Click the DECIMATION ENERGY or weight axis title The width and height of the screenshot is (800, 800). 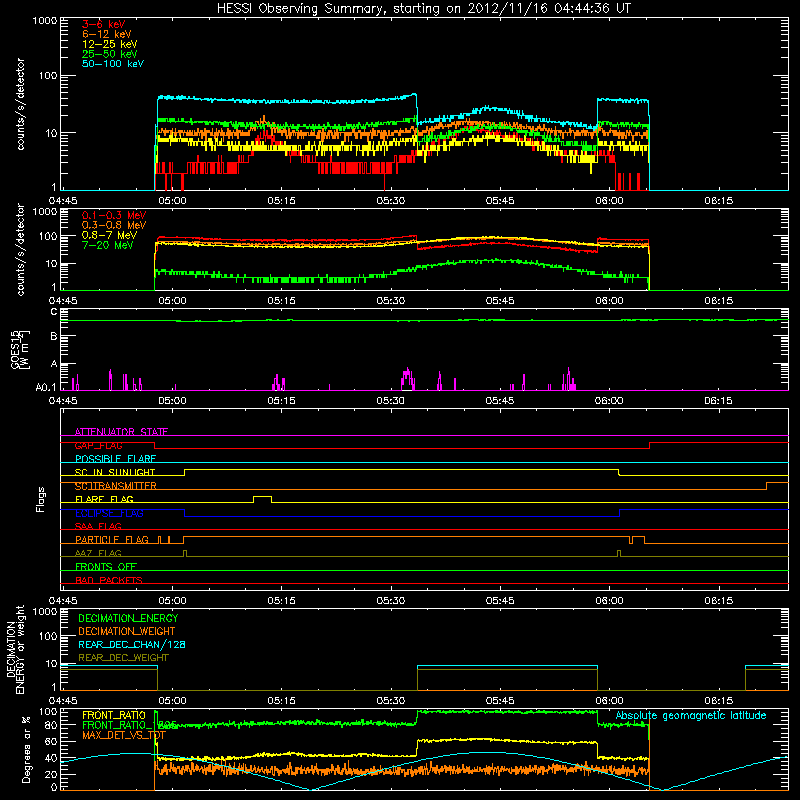point(15,649)
